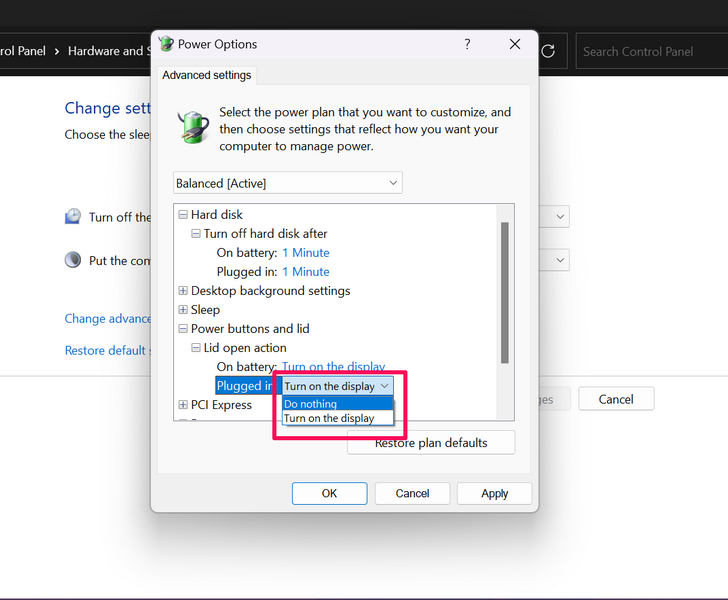Expand the PCI Express node
The width and height of the screenshot is (728, 600).
[x=183, y=405]
